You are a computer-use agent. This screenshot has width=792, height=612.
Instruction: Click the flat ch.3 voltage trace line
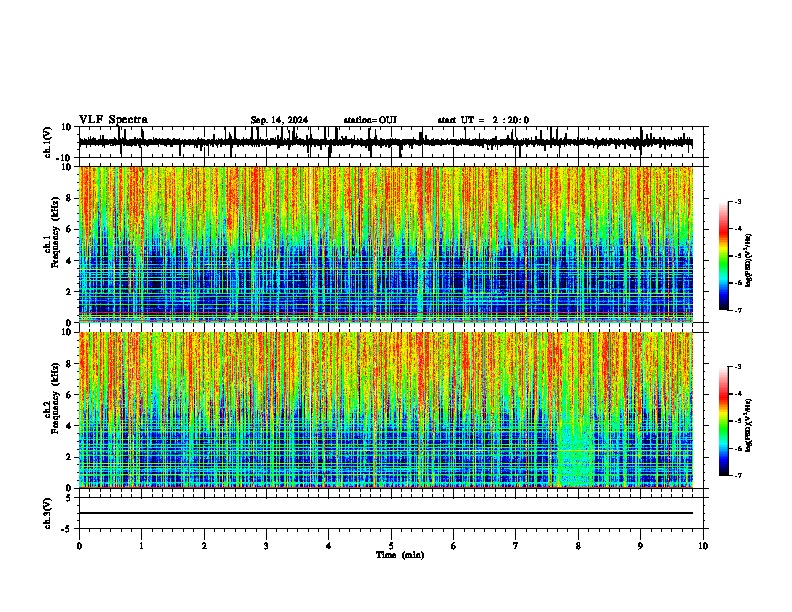tap(386, 513)
